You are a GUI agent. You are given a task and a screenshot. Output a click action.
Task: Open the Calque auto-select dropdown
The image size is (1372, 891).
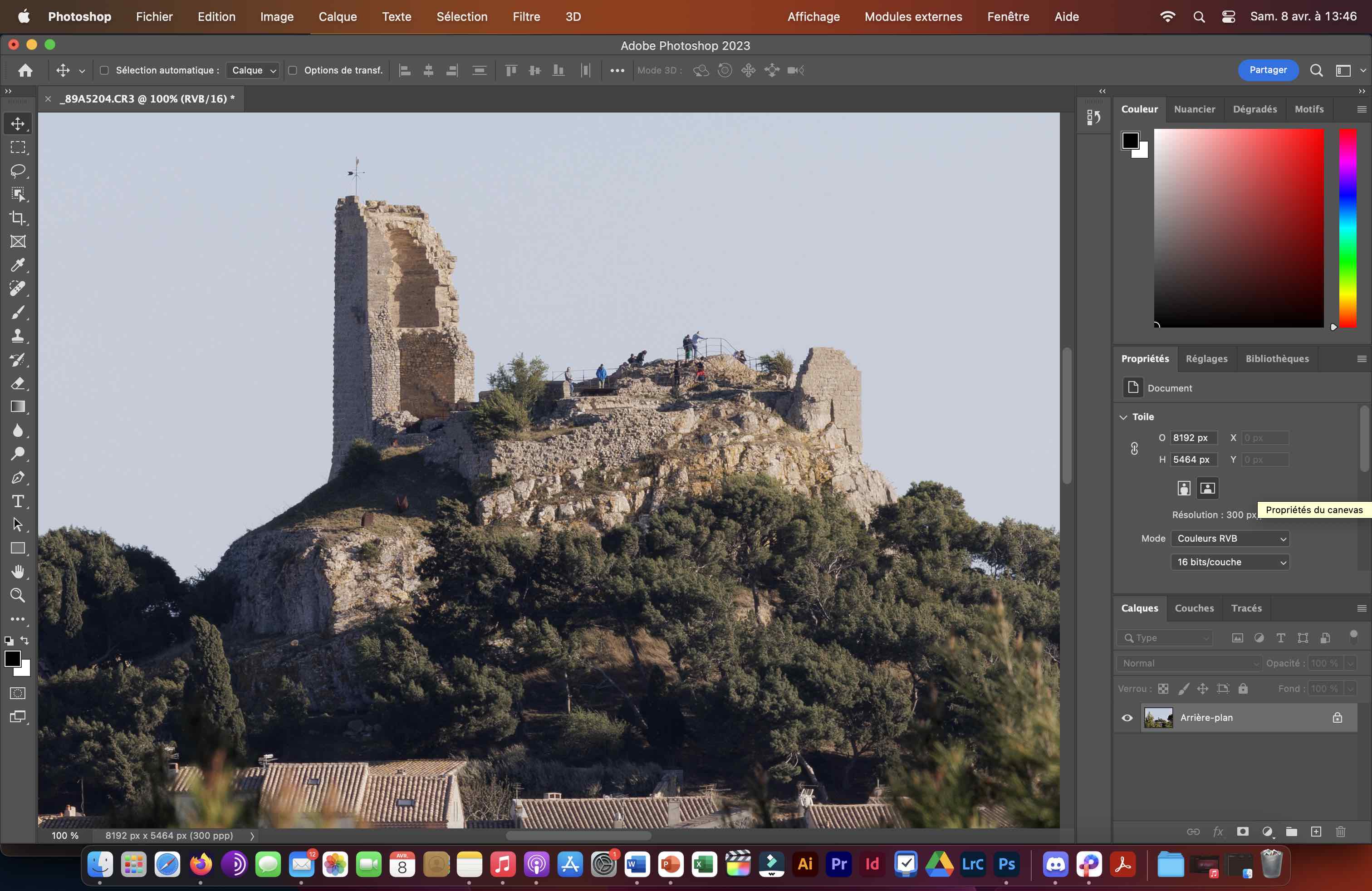coord(254,70)
